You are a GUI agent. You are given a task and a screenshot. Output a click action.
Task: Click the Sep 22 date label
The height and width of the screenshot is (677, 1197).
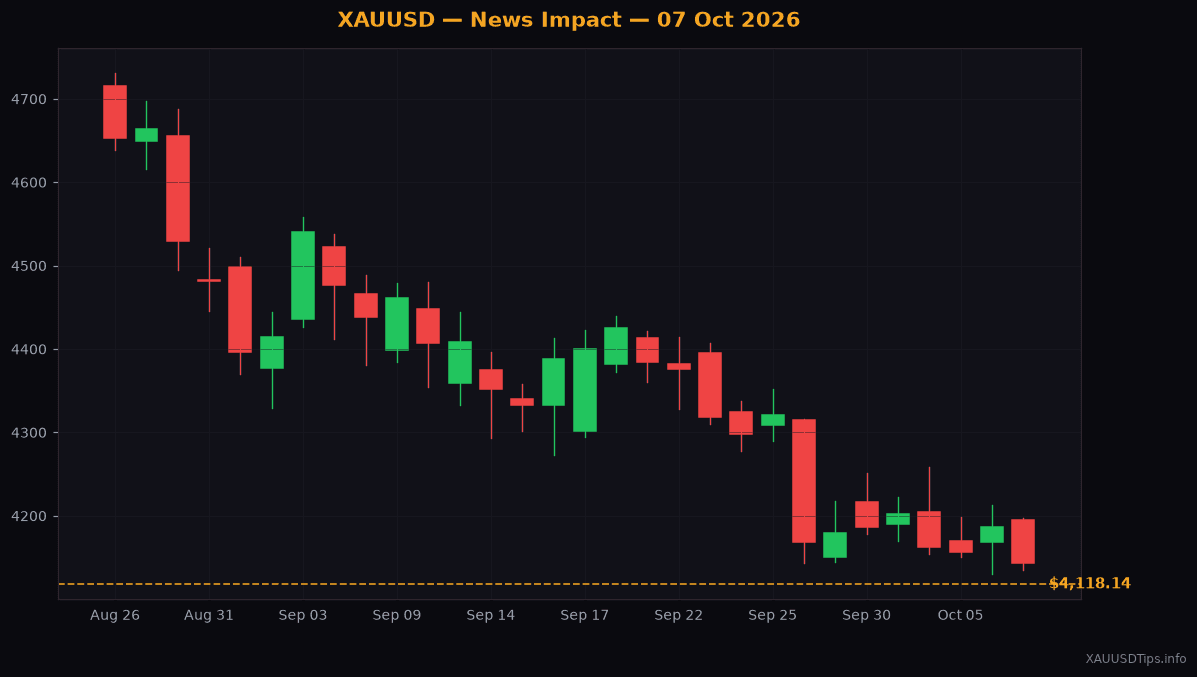click(679, 615)
